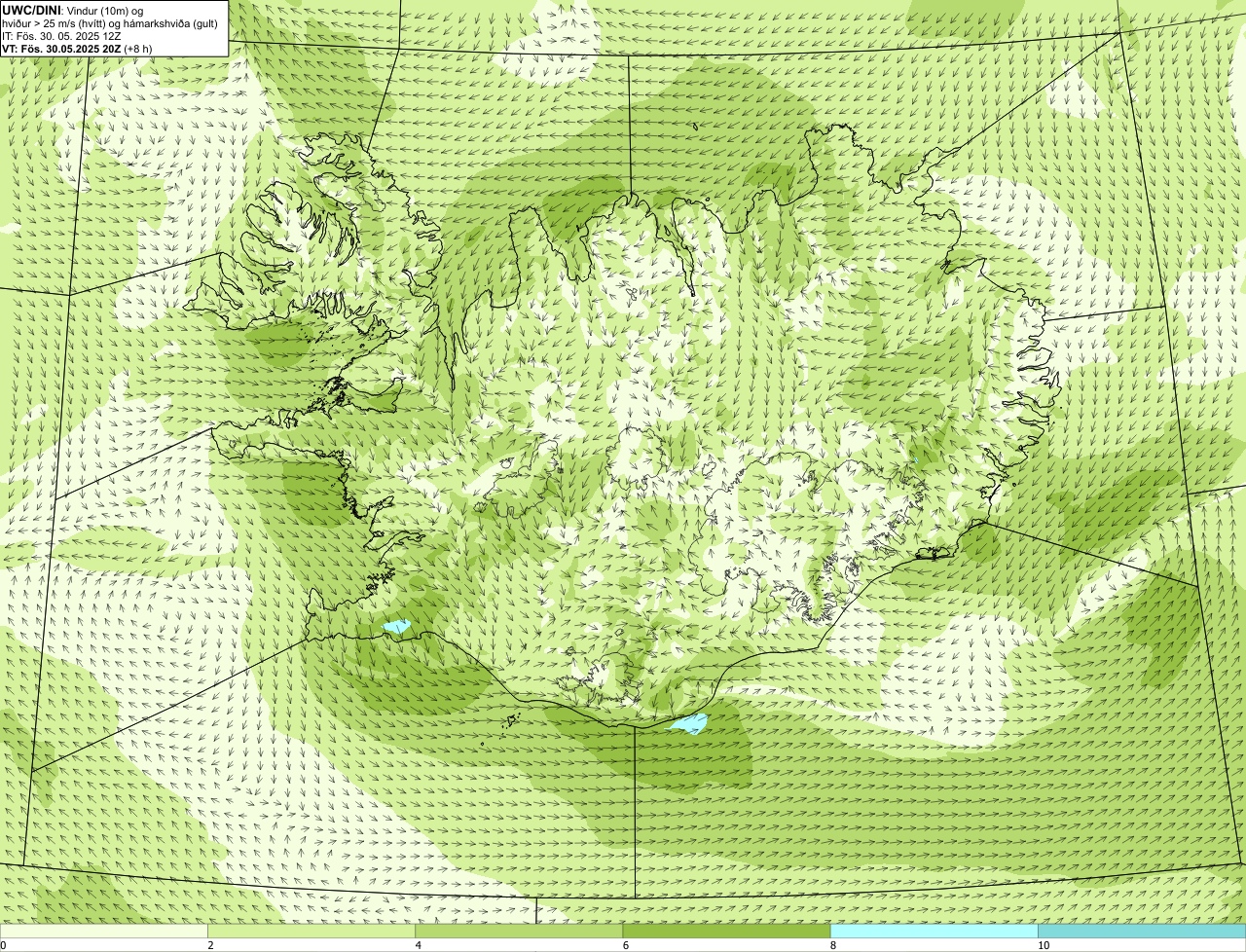Click the 4–6 m/s green legend segment

click(519, 932)
